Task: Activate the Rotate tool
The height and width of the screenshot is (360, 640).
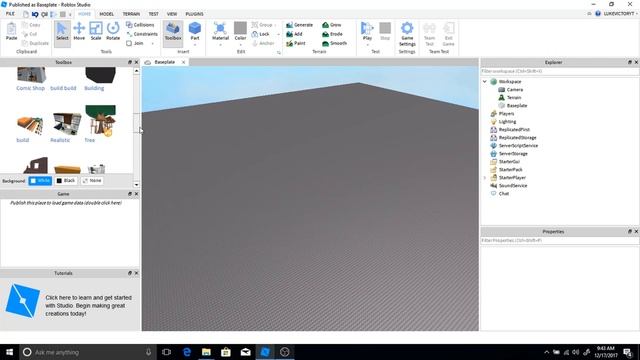Action: pyautogui.click(x=113, y=31)
